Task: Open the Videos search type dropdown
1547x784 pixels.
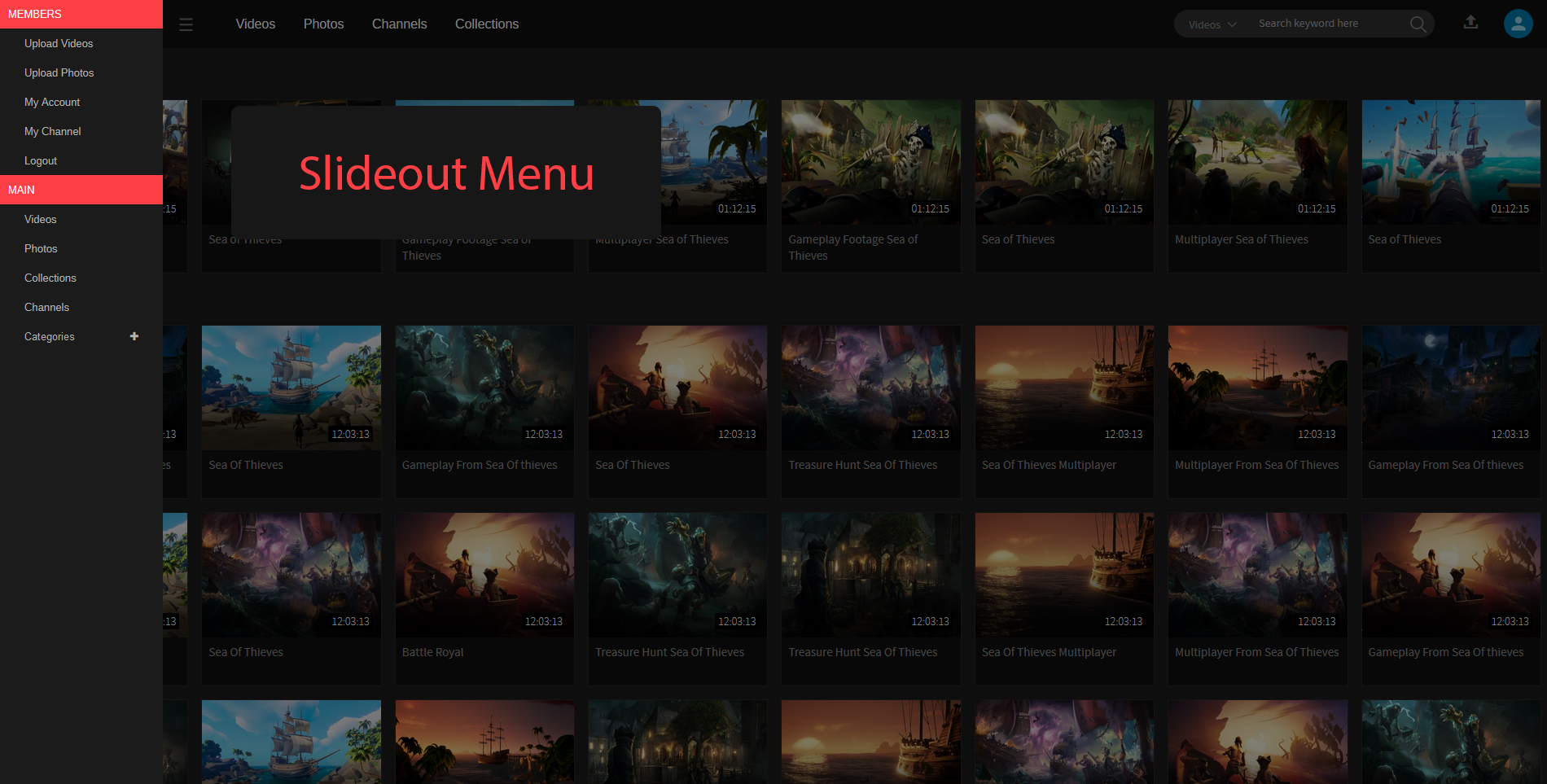Action: click(x=1212, y=24)
